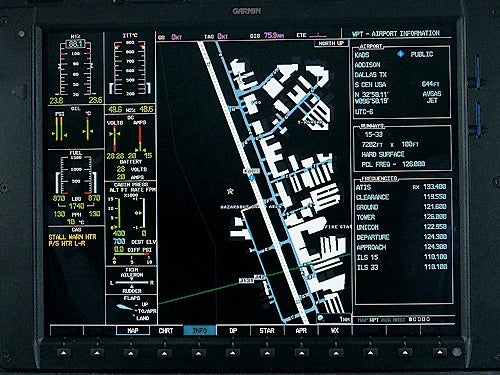500x375 pixels.
Task: Push the physical arrow button under DP
Action: click(233, 353)
